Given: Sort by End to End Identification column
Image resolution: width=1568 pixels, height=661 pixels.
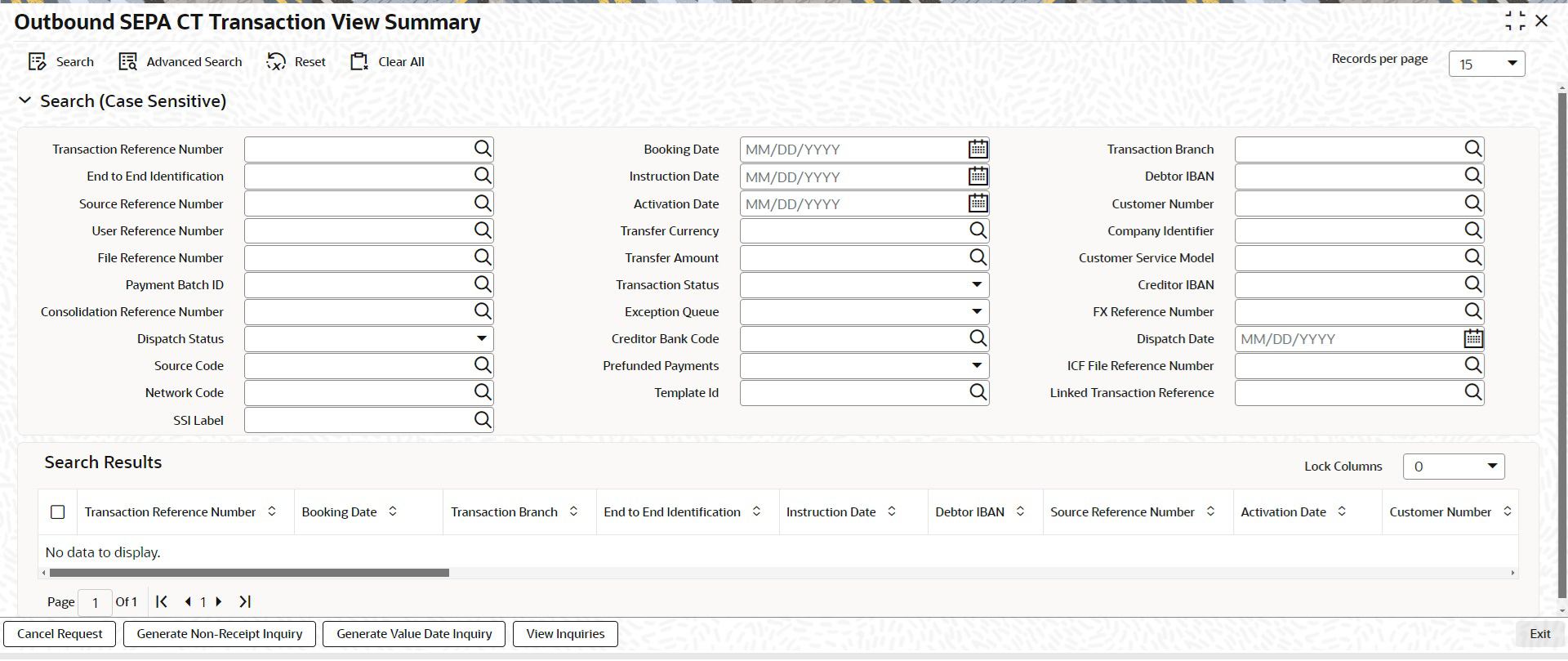Looking at the screenshot, I should 756,511.
